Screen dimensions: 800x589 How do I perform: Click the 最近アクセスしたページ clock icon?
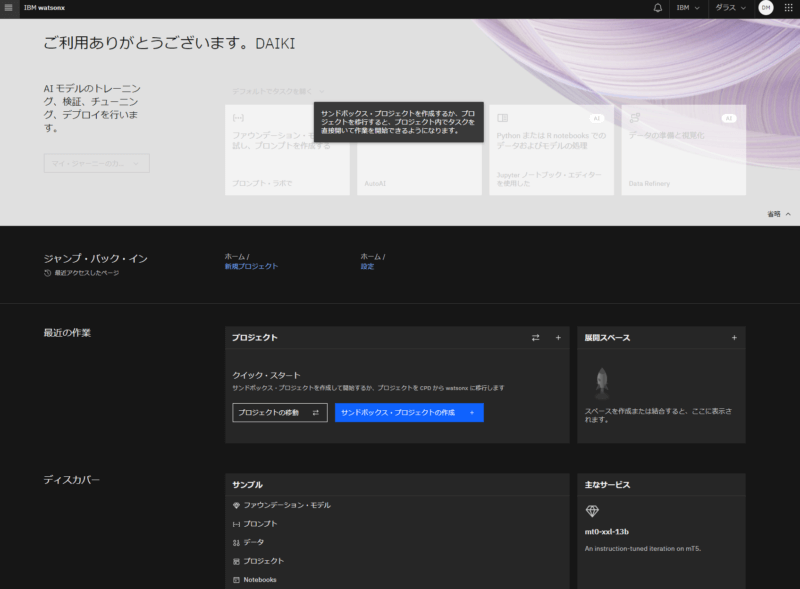(x=47, y=273)
